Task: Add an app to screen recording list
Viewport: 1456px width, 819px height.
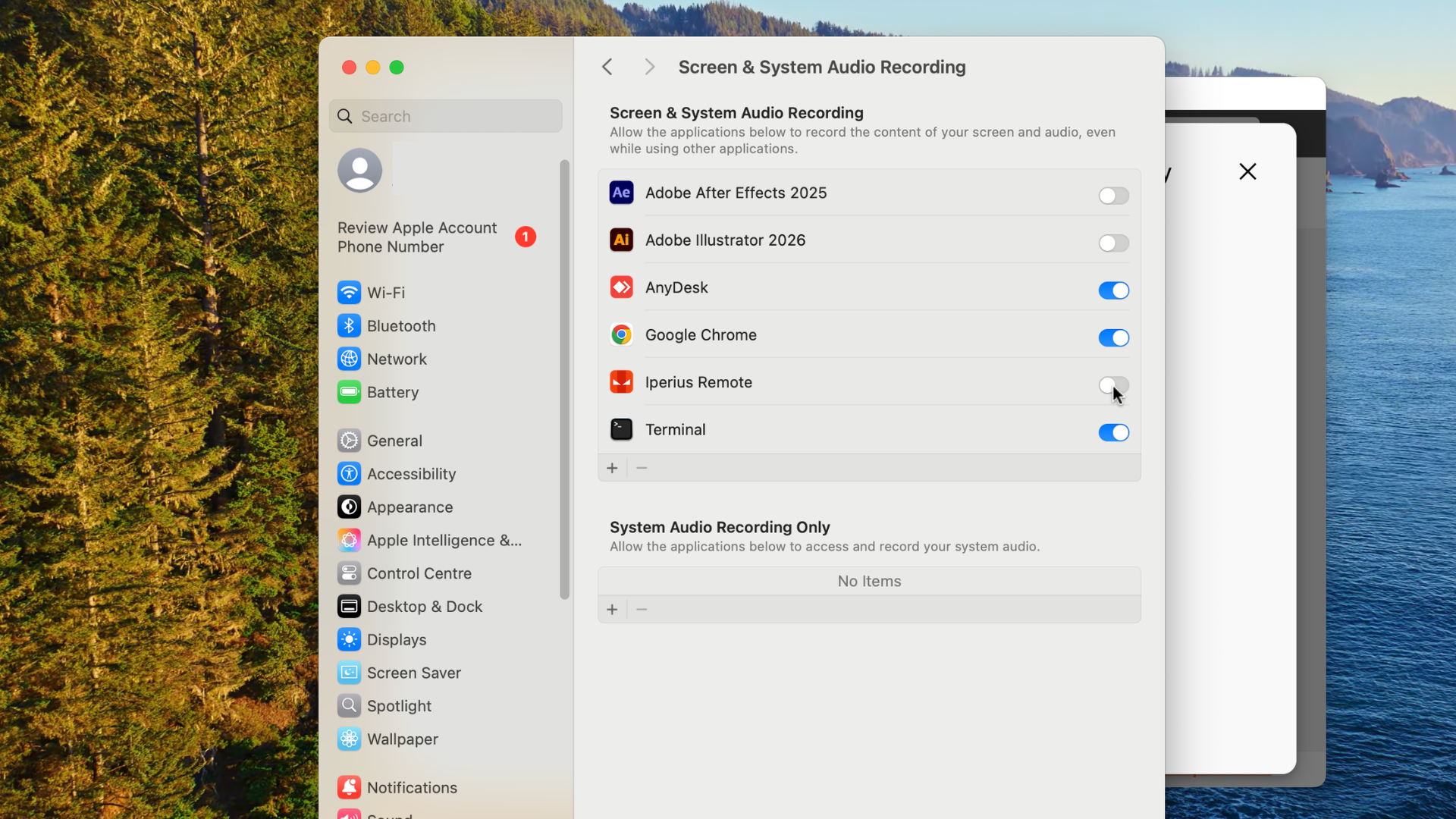Action: (x=612, y=468)
